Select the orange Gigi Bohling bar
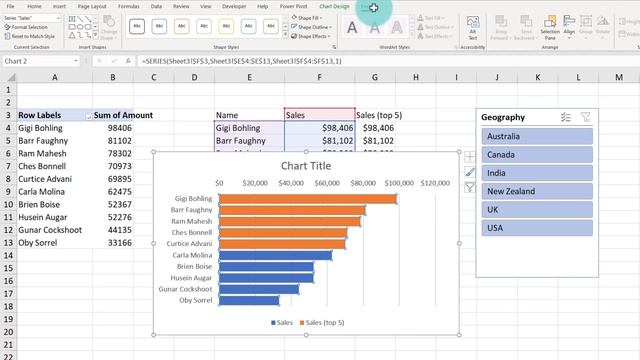 coord(308,199)
